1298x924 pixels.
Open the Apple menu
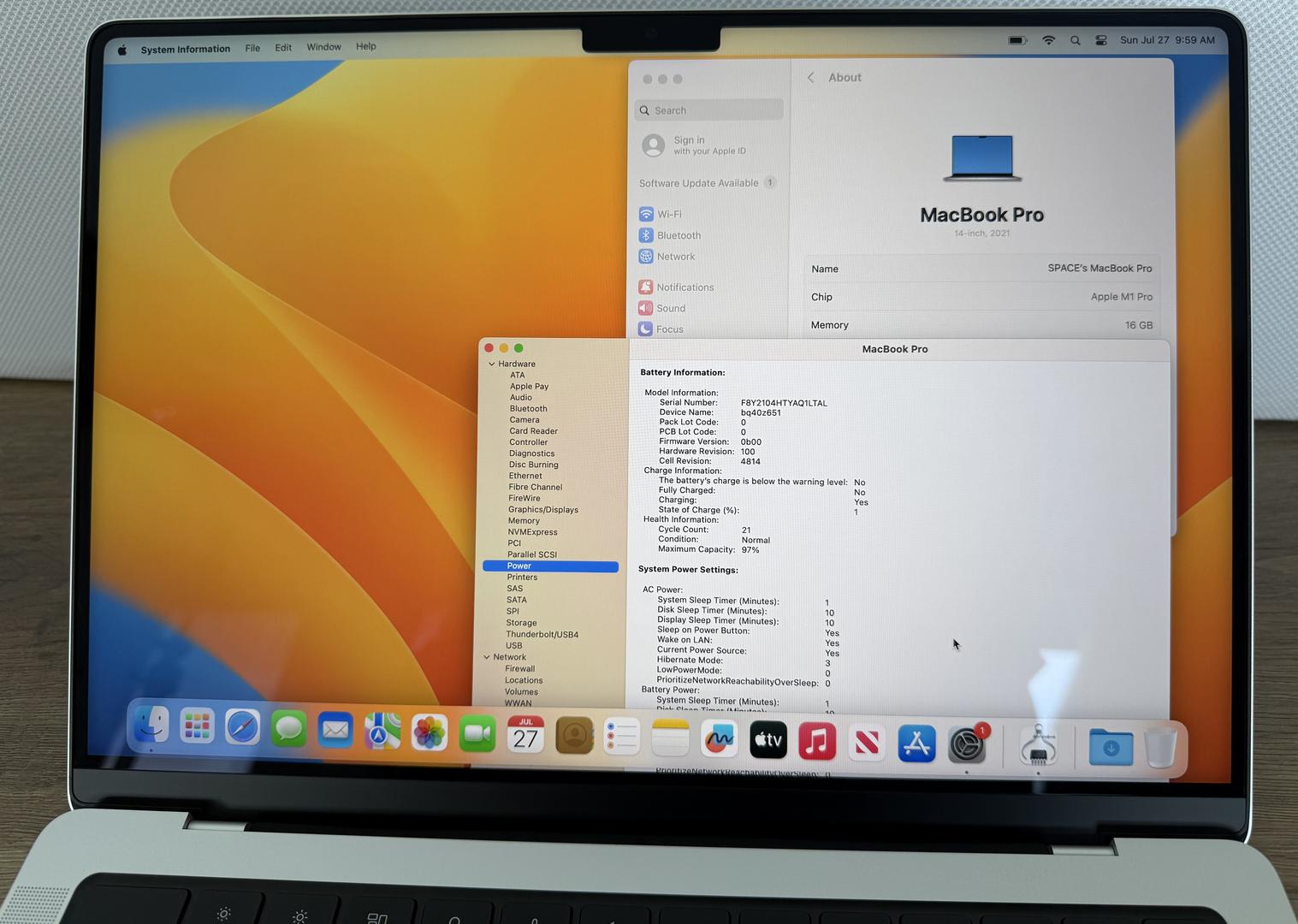click(122, 50)
